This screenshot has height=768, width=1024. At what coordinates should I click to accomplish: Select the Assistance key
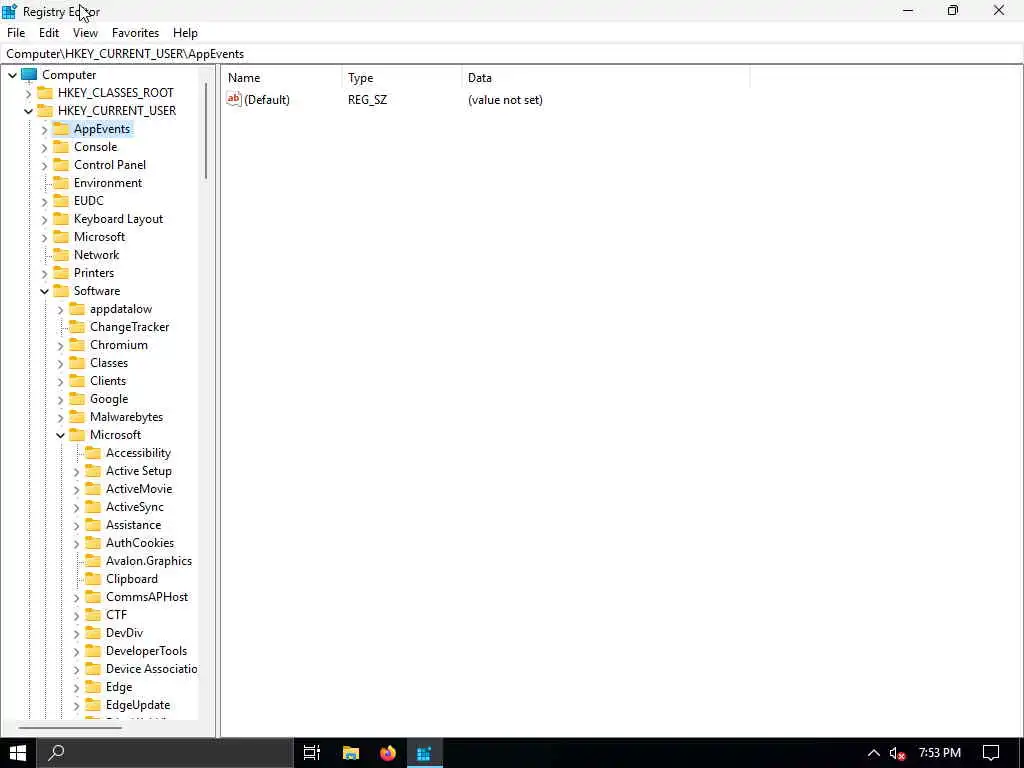tap(133, 524)
